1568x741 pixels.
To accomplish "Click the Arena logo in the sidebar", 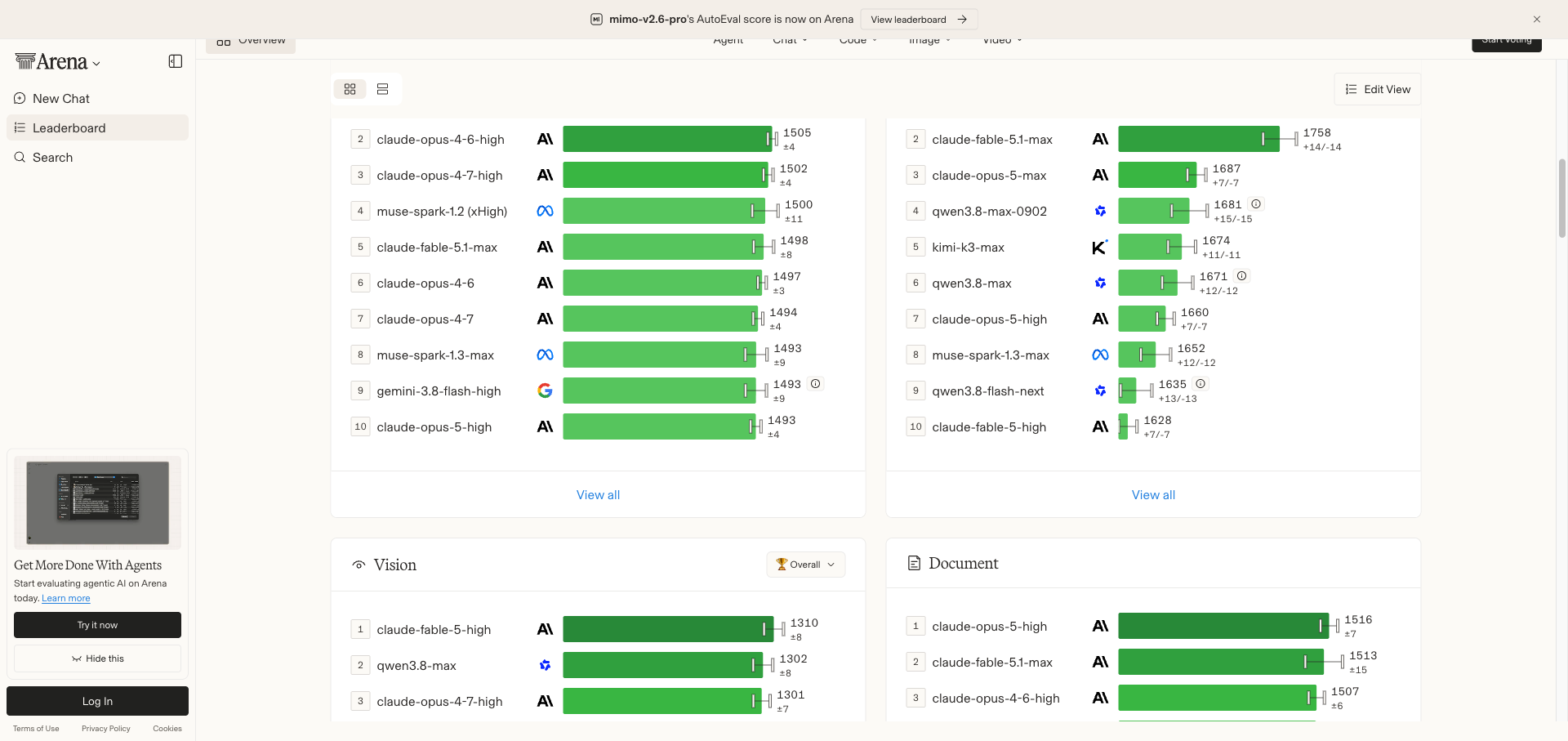I will 51,62.
